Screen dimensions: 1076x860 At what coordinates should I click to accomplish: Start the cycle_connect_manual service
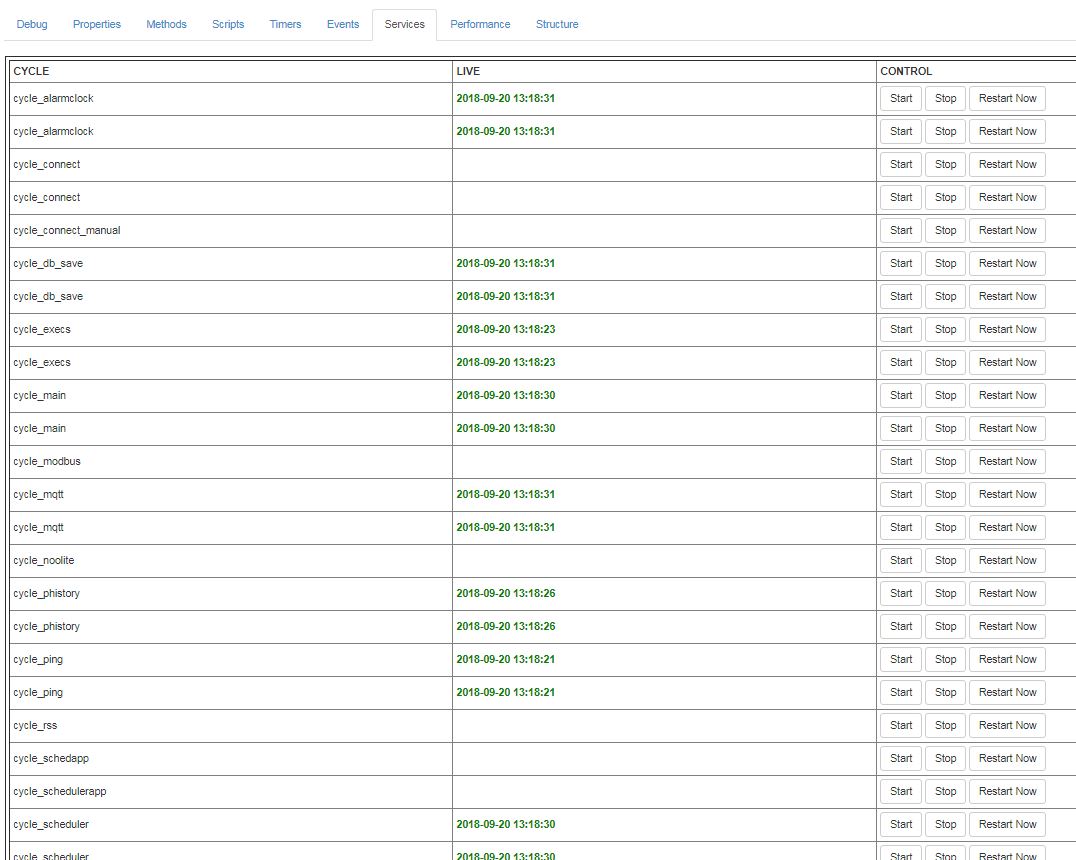coord(901,230)
